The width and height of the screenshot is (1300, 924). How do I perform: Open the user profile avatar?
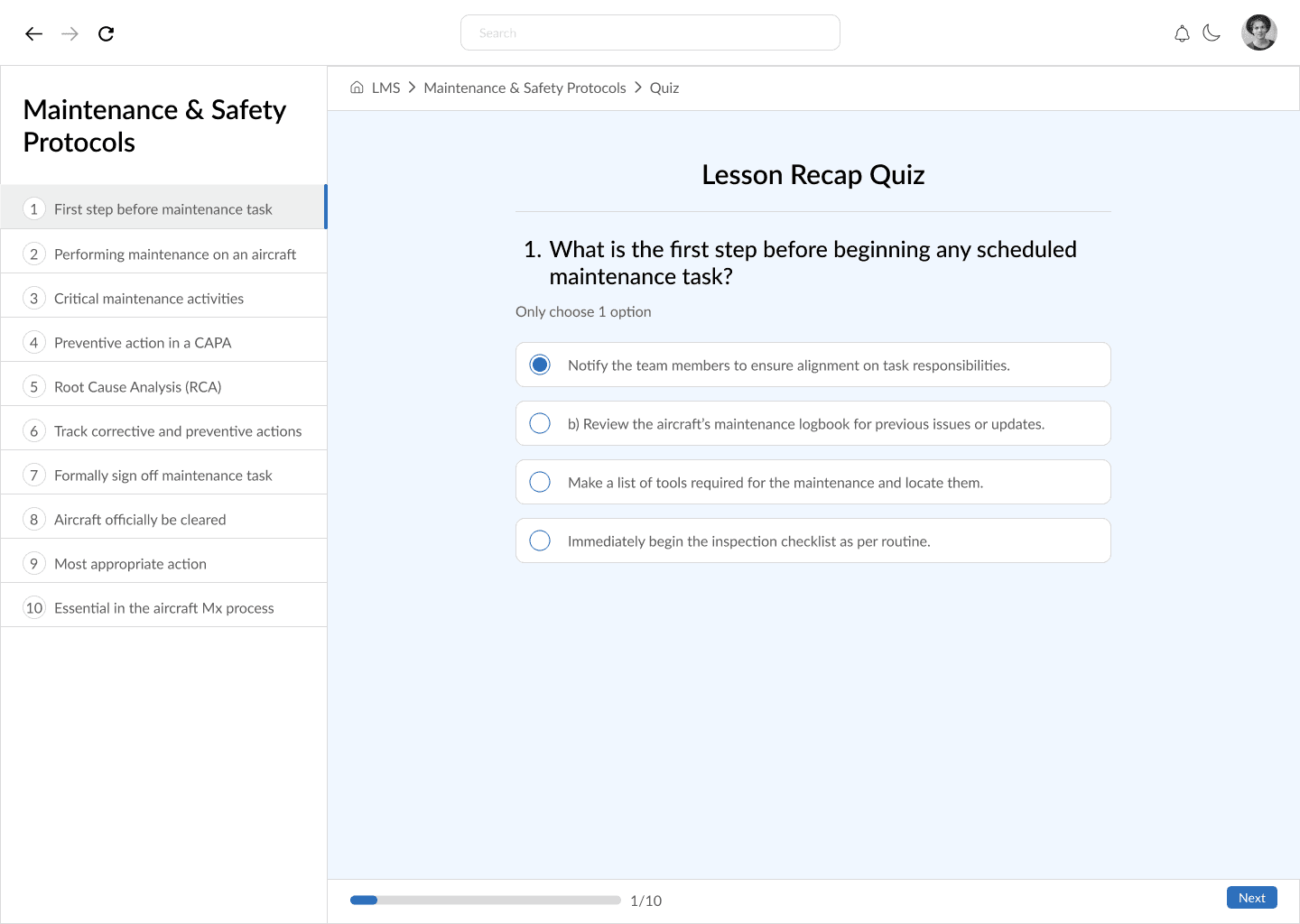point(1259,32)
